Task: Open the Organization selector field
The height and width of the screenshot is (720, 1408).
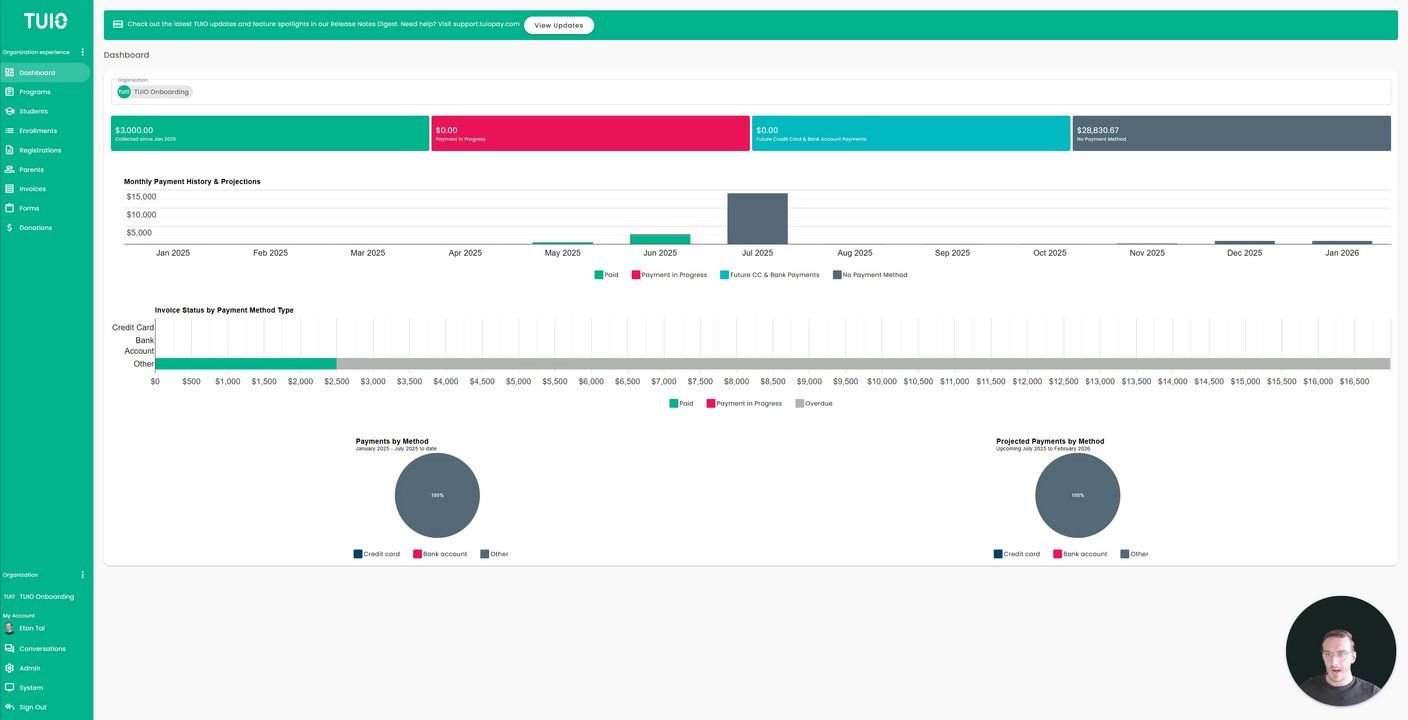Action: [x=750, y=92]
